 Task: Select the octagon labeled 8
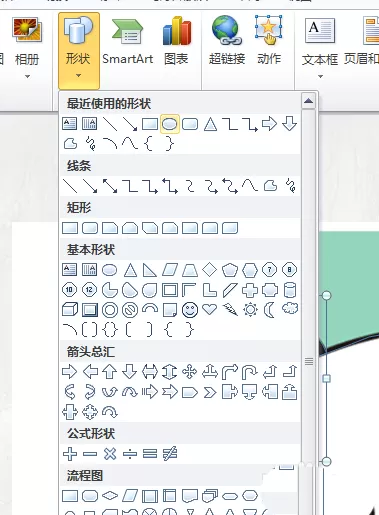tap(289, 270)
